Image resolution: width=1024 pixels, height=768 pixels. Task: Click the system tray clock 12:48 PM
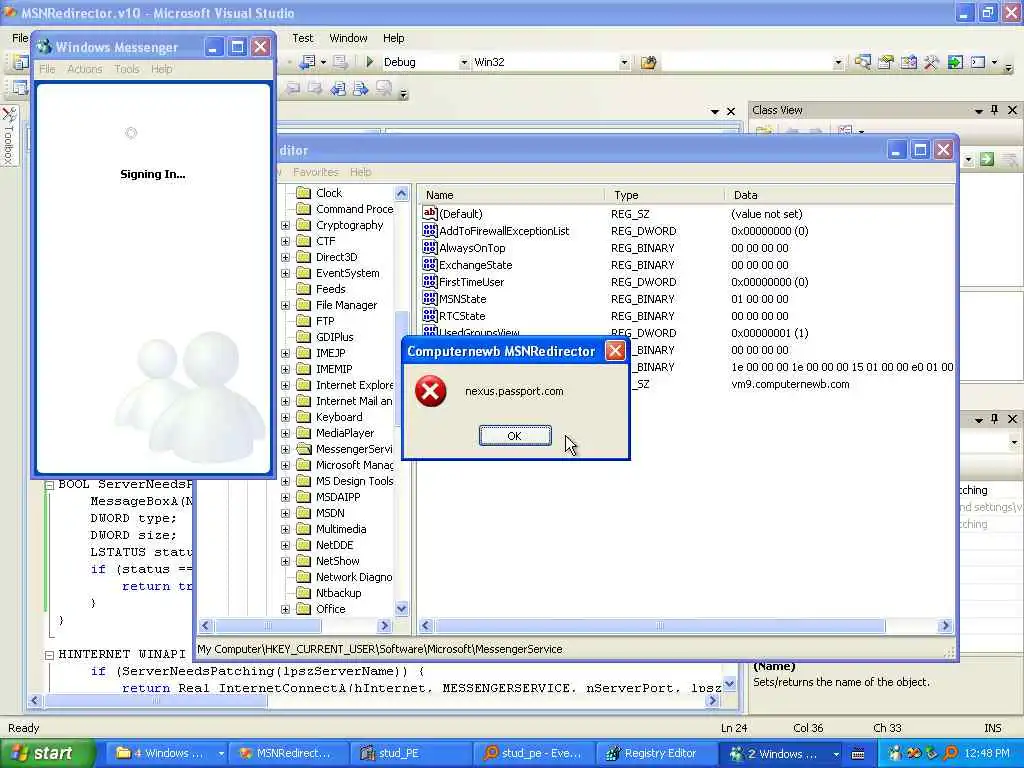[987, 753]
